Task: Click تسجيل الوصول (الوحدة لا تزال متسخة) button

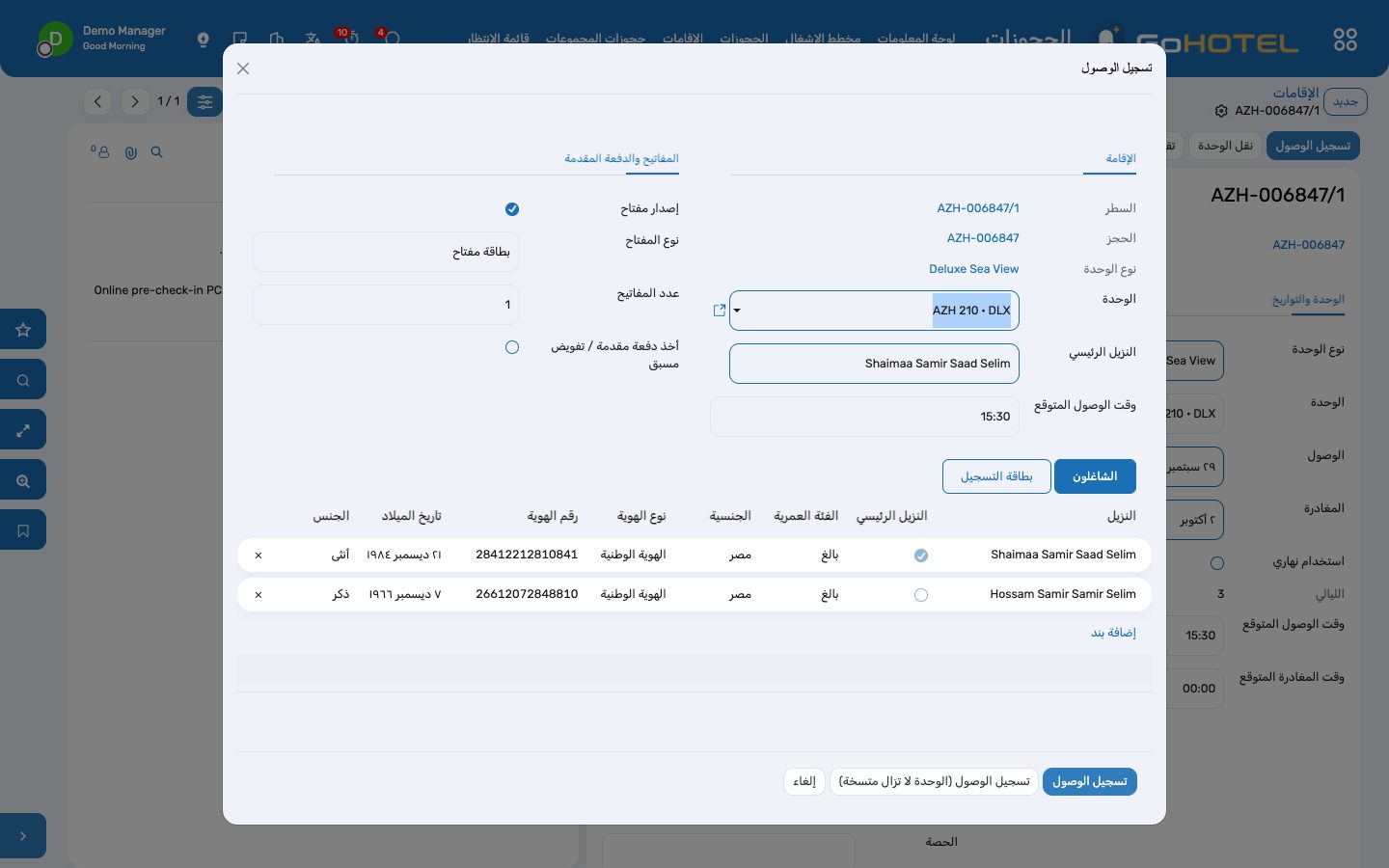Action: (x=934, y=781)
